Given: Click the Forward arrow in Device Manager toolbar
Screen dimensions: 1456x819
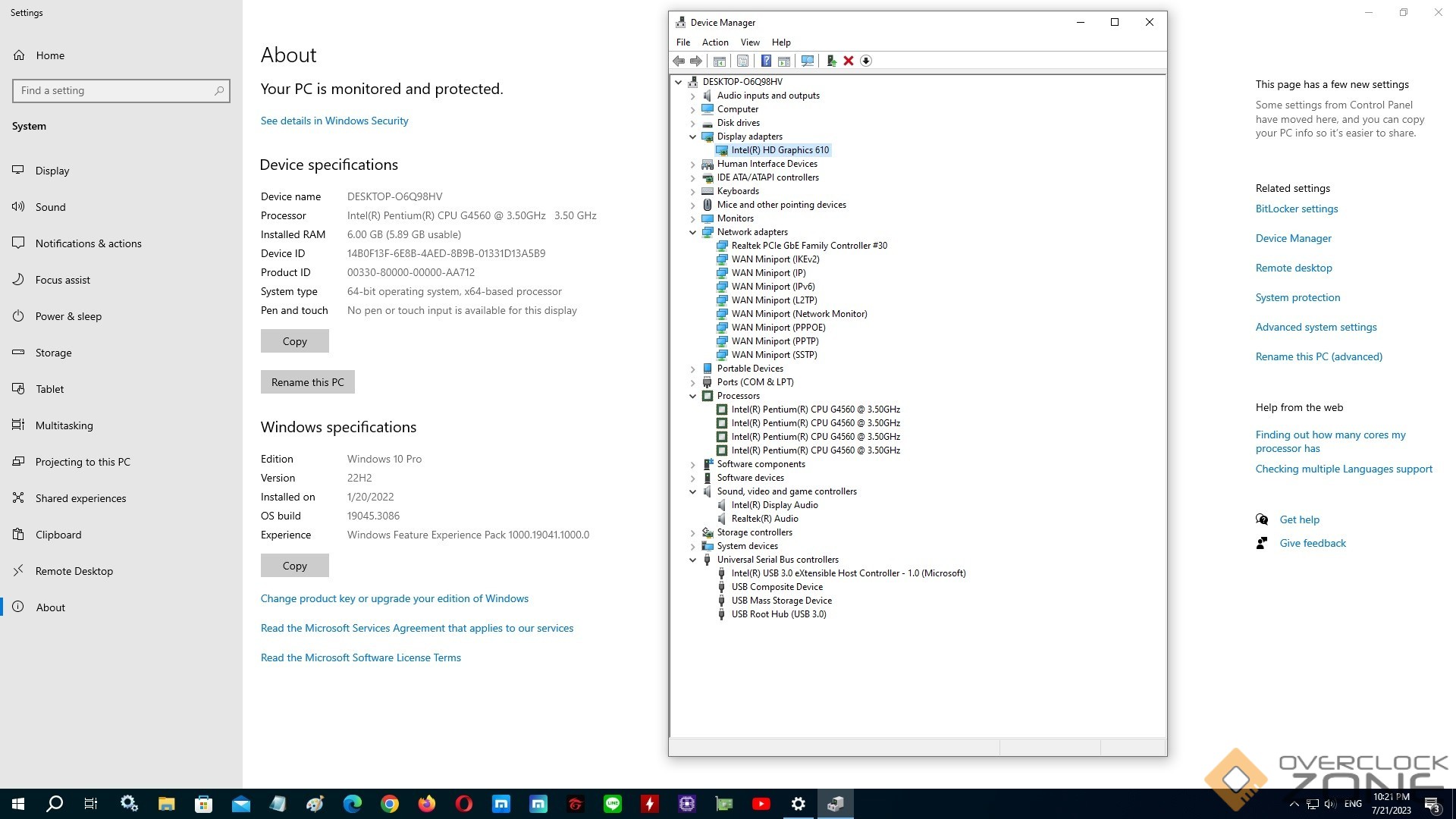Looking at the screenshot, I should (x=695, y=61).
